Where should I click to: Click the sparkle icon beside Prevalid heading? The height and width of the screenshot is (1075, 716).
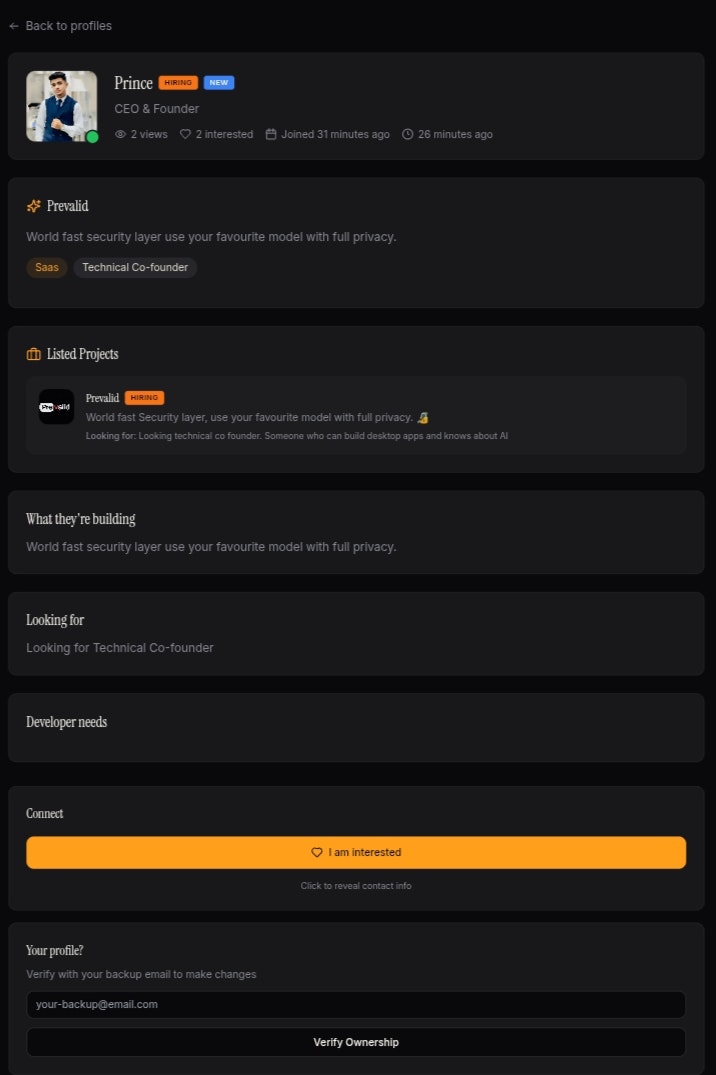tap(33, 205)
